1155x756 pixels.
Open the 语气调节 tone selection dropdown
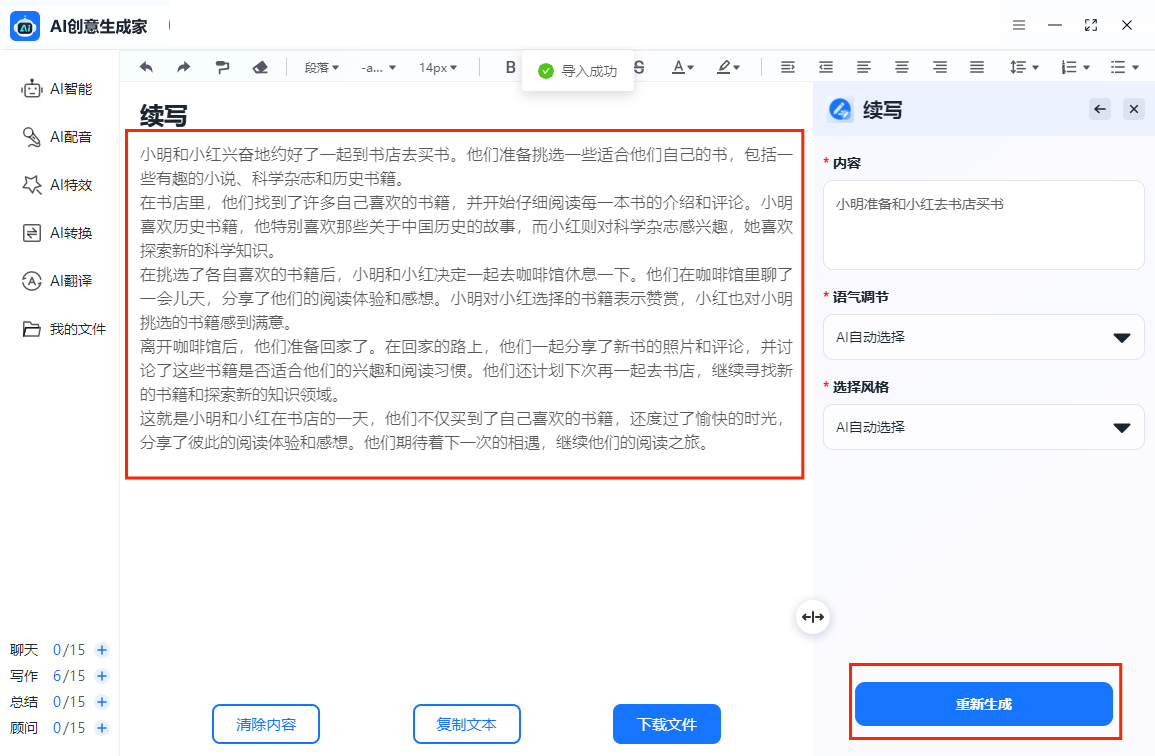pos(983,337)
